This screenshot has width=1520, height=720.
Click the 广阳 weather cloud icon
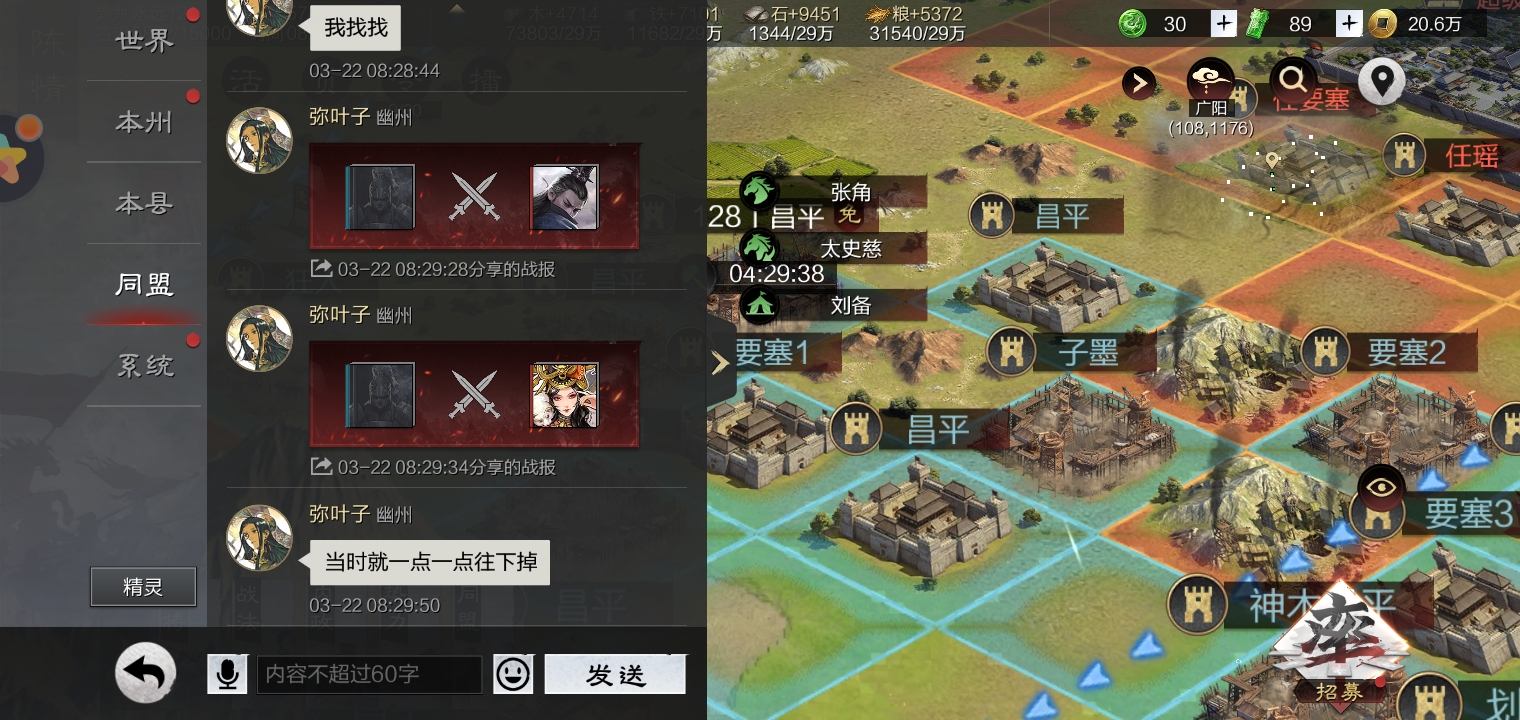pos(1210,77)
